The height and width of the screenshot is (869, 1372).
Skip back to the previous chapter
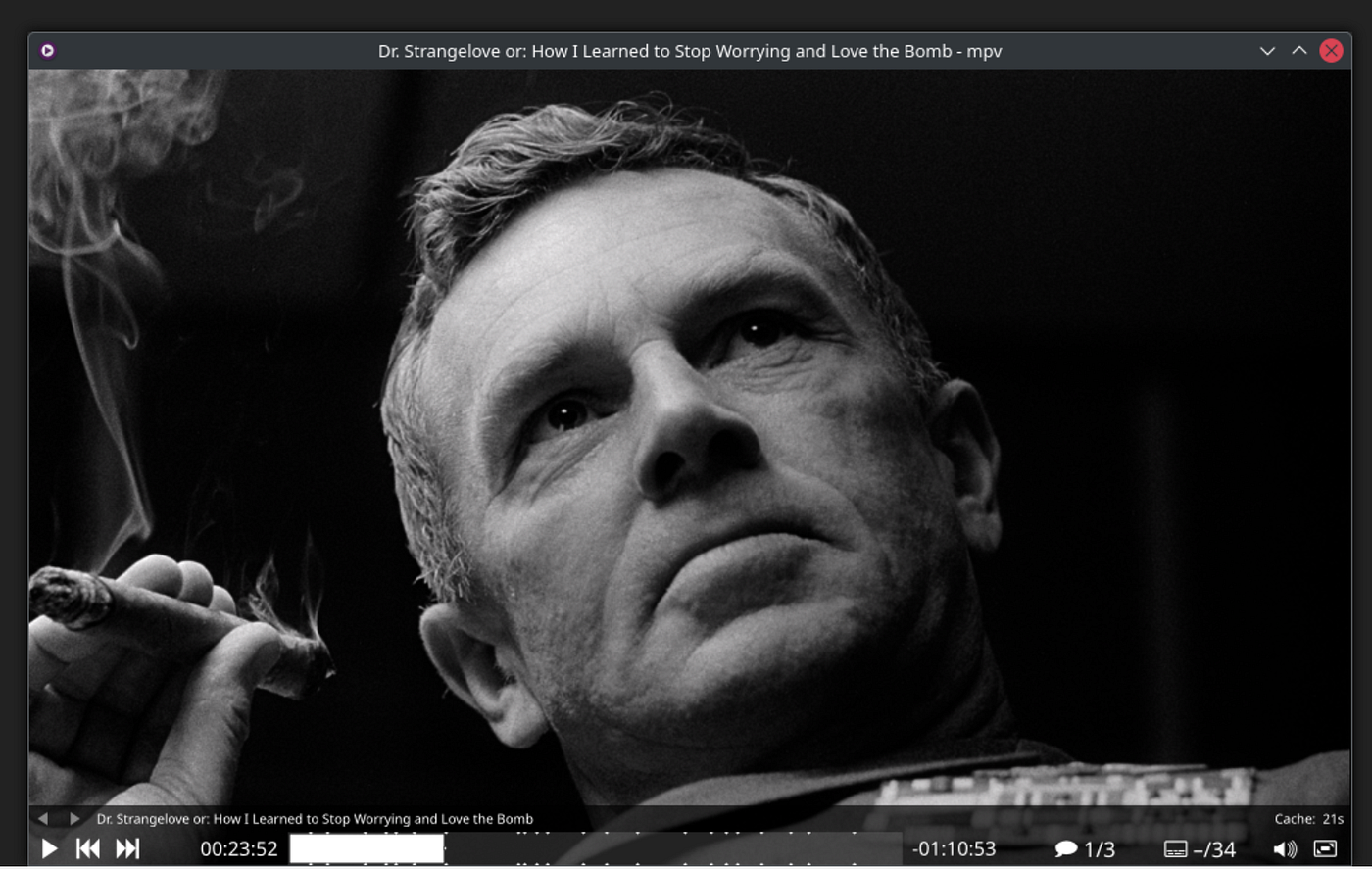tap(88, 848)
